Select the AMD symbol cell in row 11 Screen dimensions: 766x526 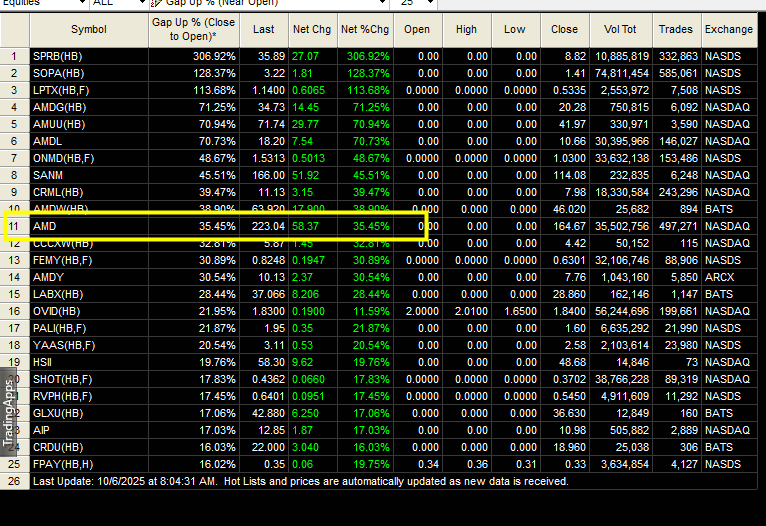pyautogui.click(x=89, y=226)
